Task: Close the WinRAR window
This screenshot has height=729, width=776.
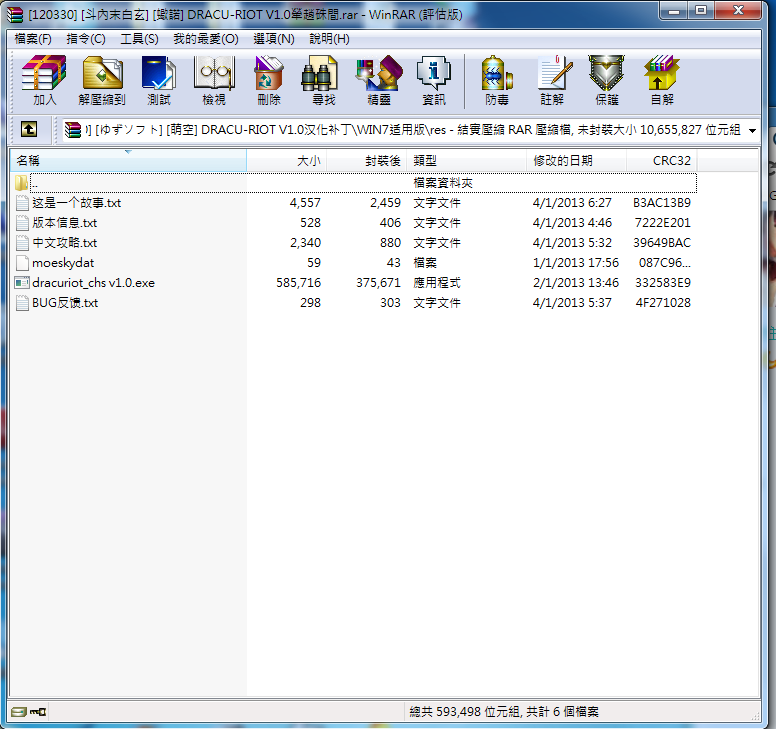Action: [x=738, y=10]
